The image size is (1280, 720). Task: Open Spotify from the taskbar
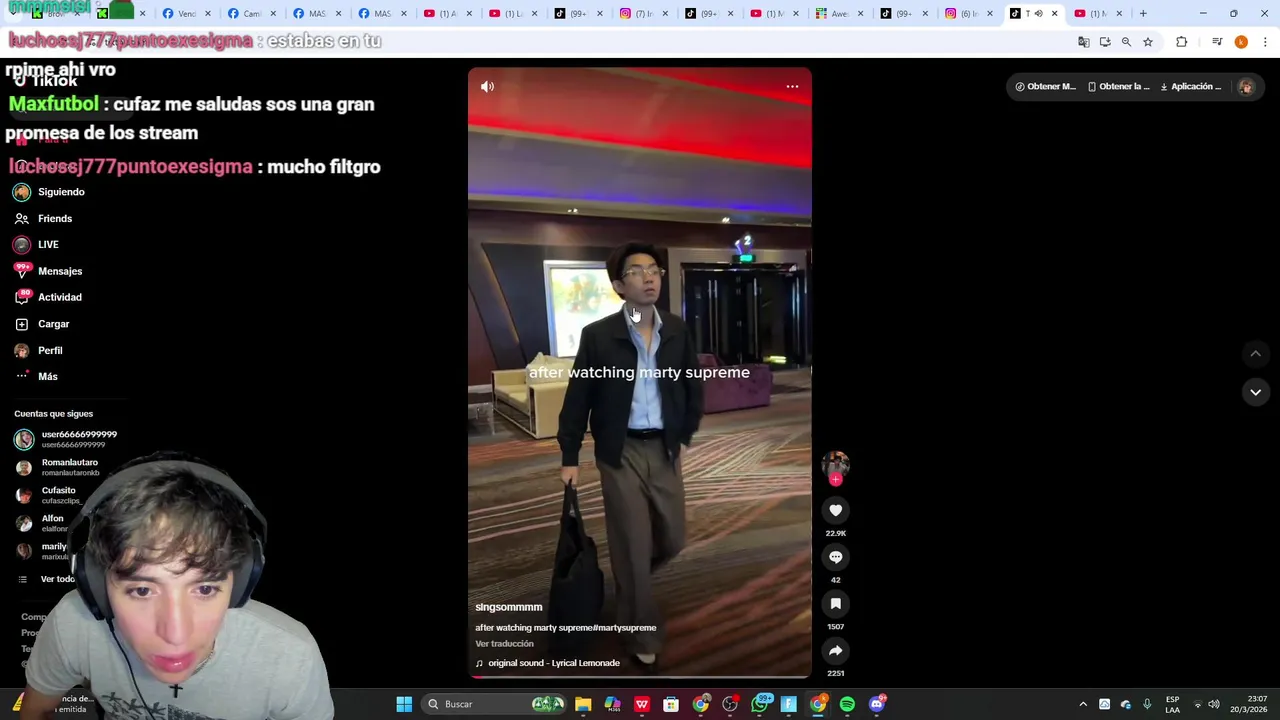[847, 704]
